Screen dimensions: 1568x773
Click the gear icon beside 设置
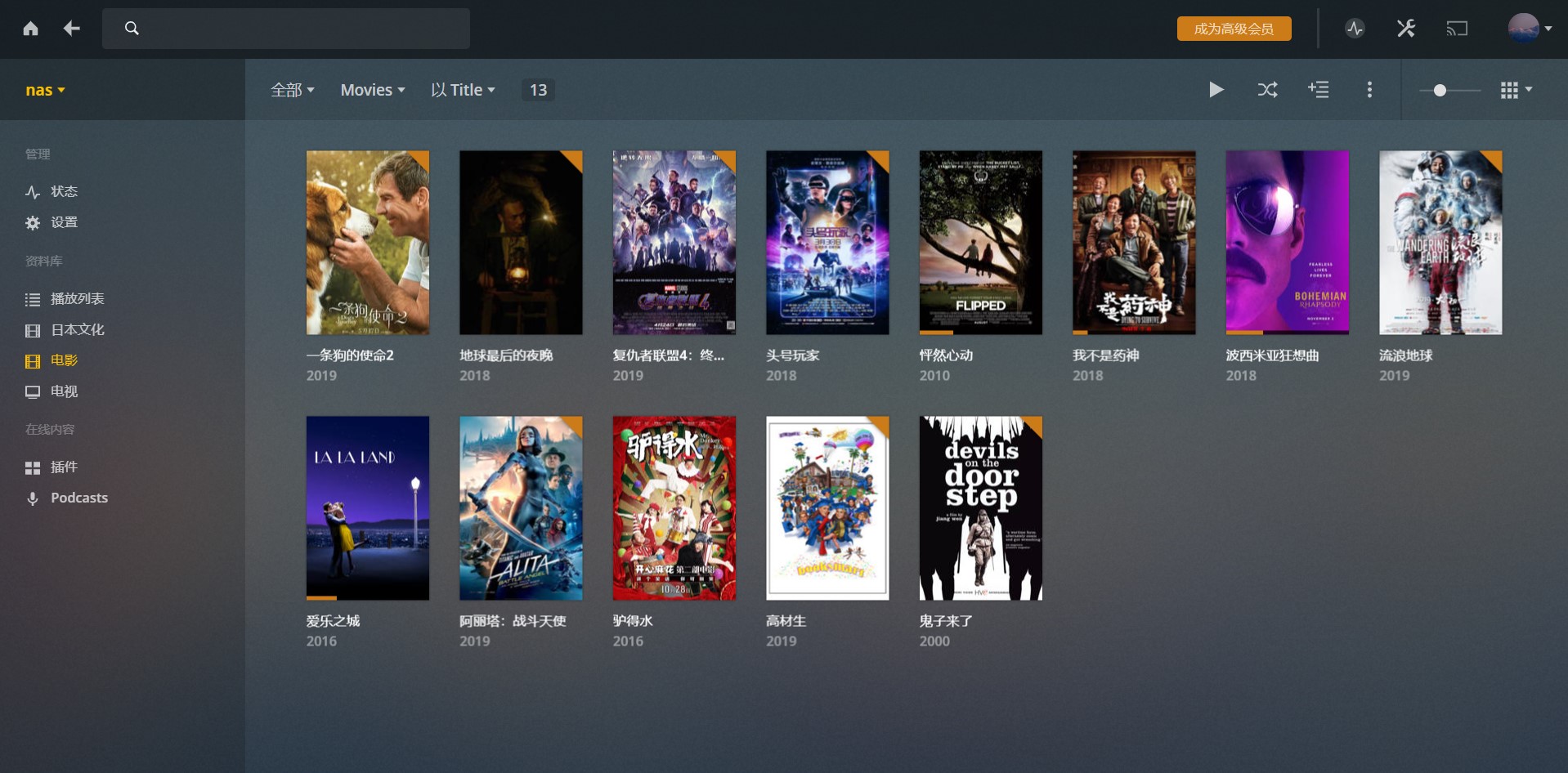tap(33, 223)
